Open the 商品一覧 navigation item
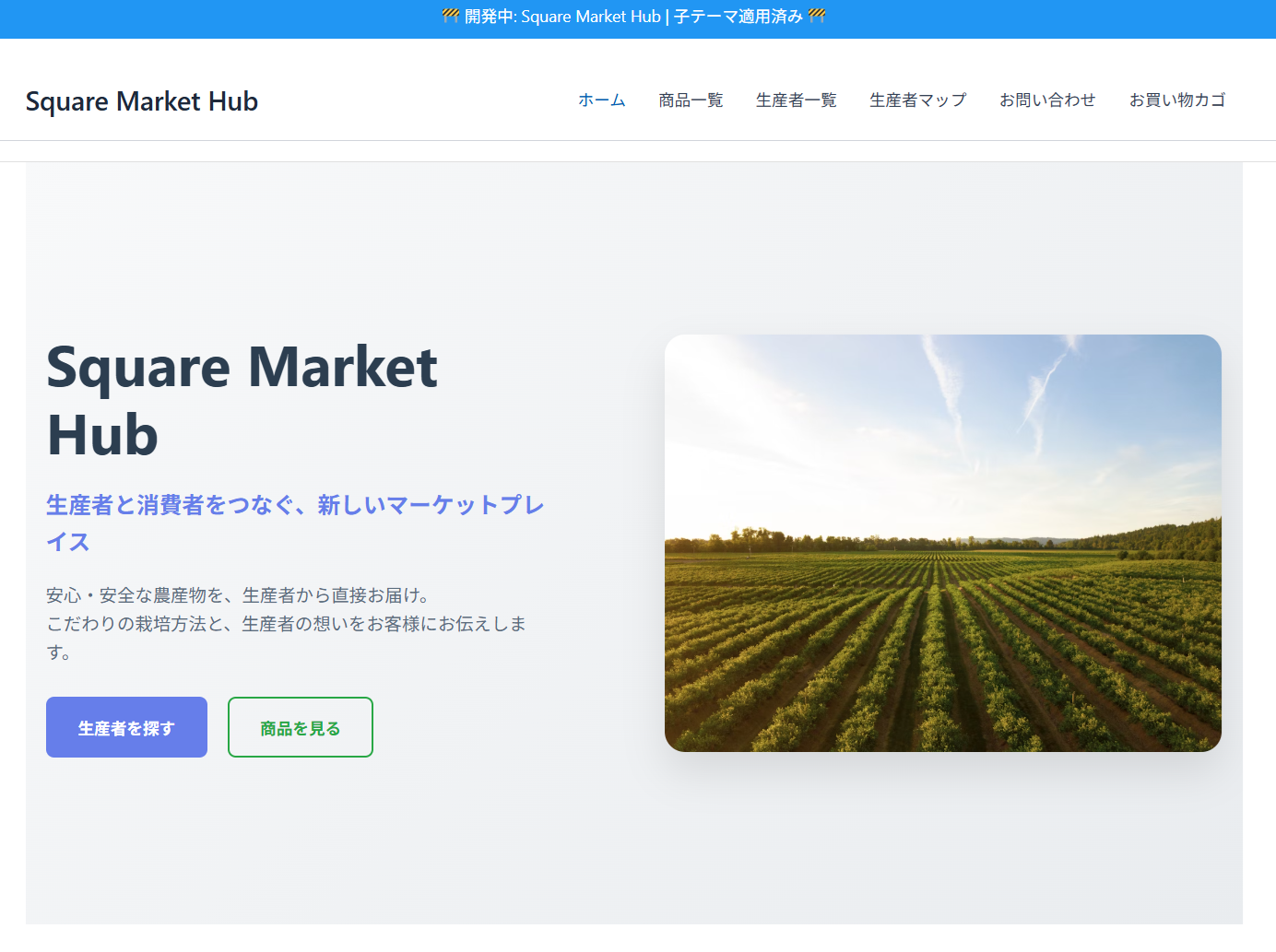Screen dimensions: 1276x952 [691, 100]
